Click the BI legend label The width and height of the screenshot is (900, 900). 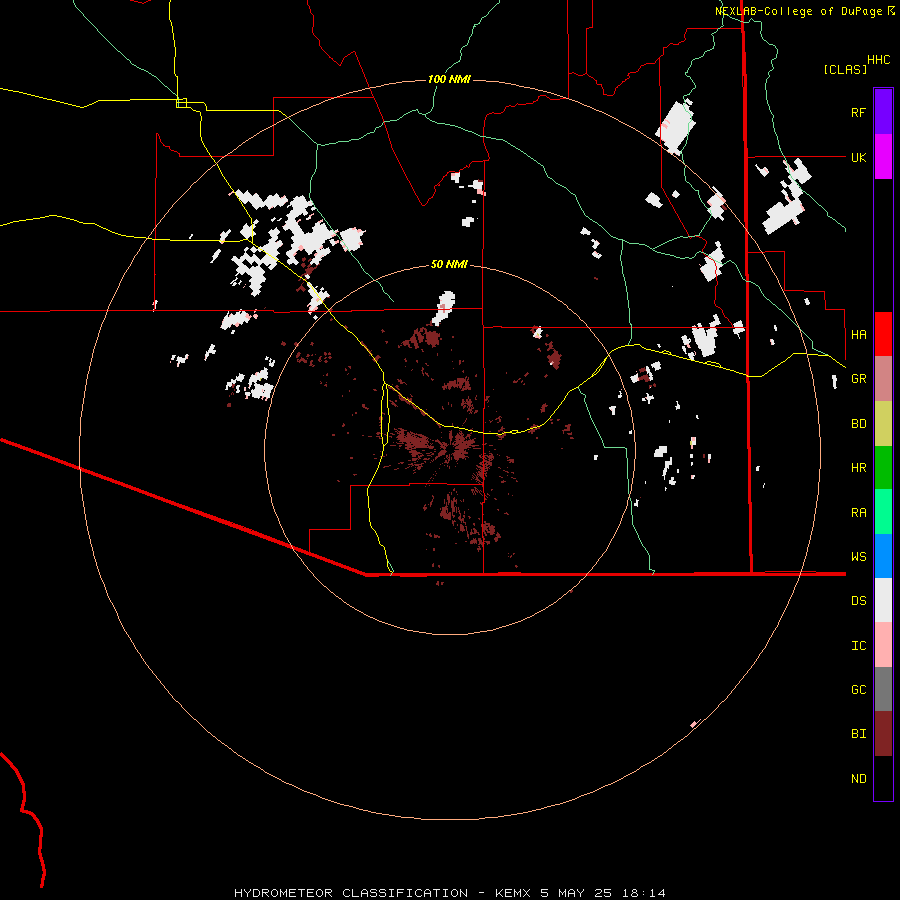pos(859,734)
